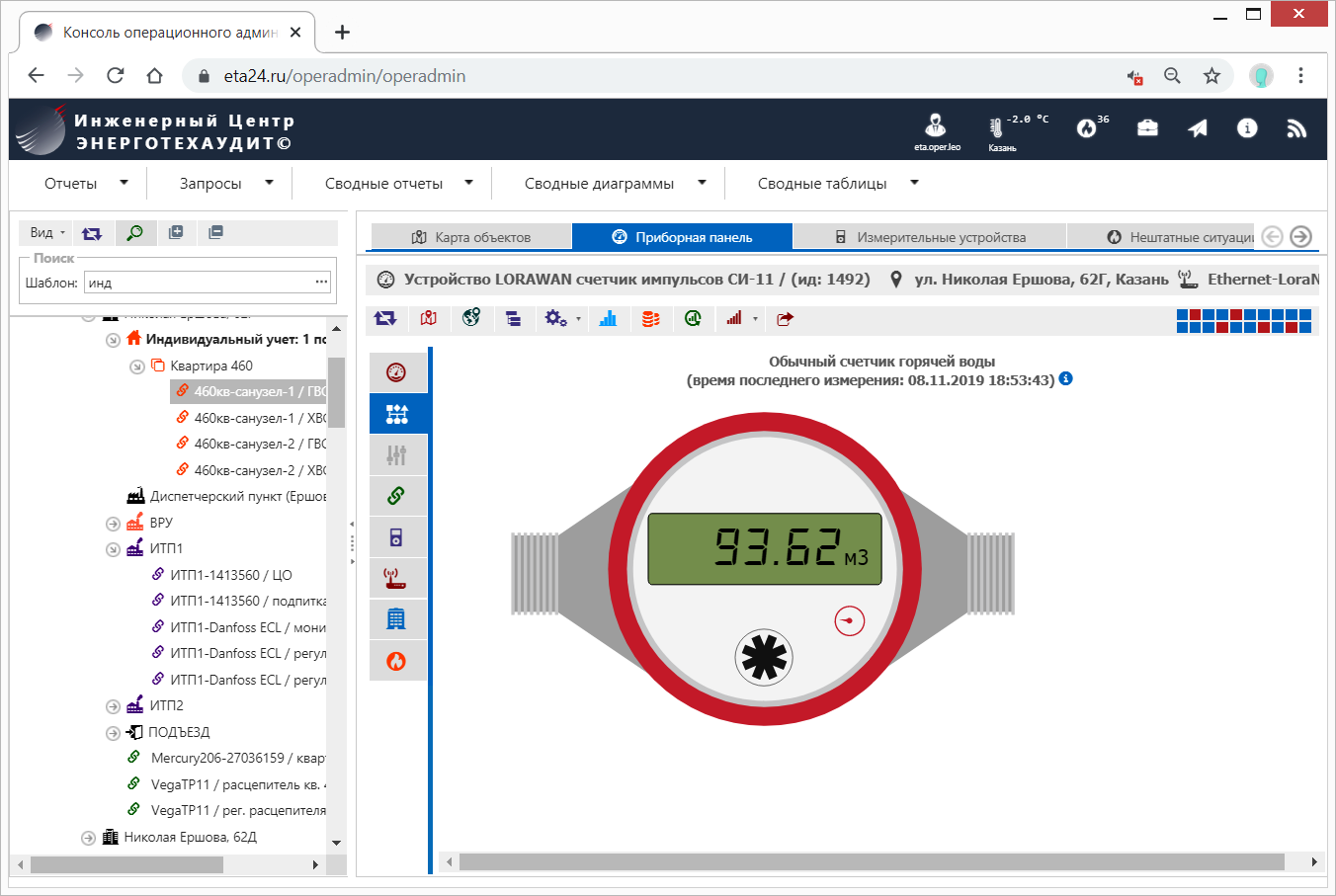This screenshot has height=896, width=1336.
Task: Click the paper plane icon in header
Action: coord(1198,128)
